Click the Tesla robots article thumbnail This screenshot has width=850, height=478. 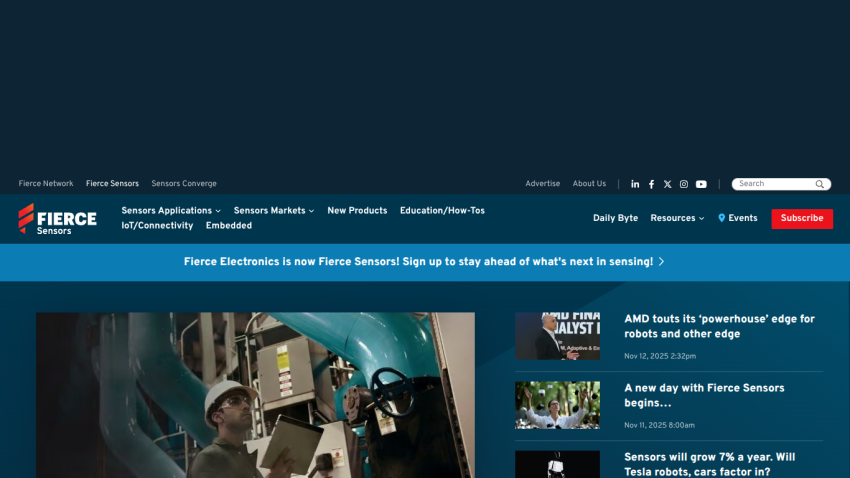pyautogui.click(x=557, y=464)
